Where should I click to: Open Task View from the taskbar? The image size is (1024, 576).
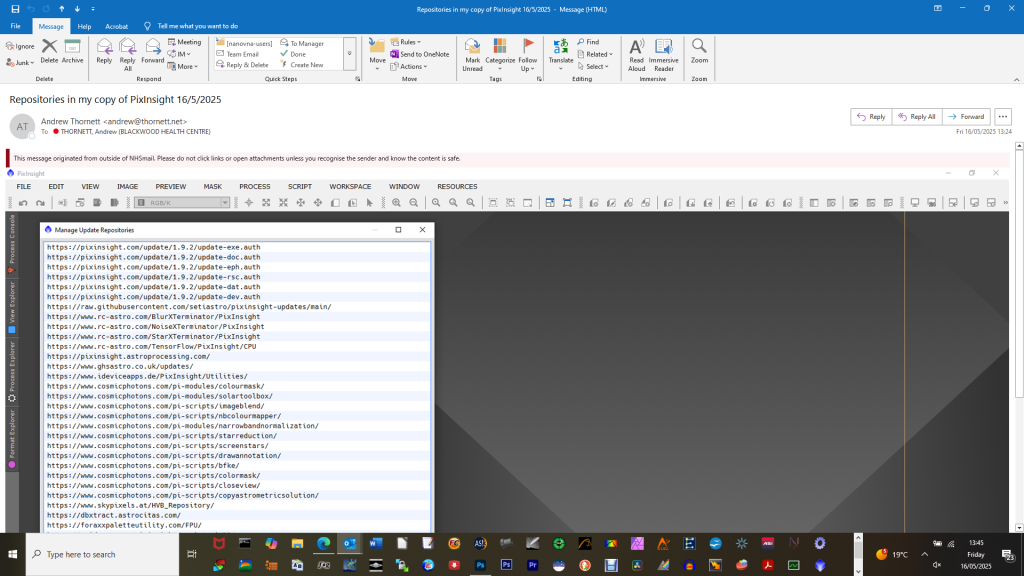pyautogui.click(x=192, y=554)
